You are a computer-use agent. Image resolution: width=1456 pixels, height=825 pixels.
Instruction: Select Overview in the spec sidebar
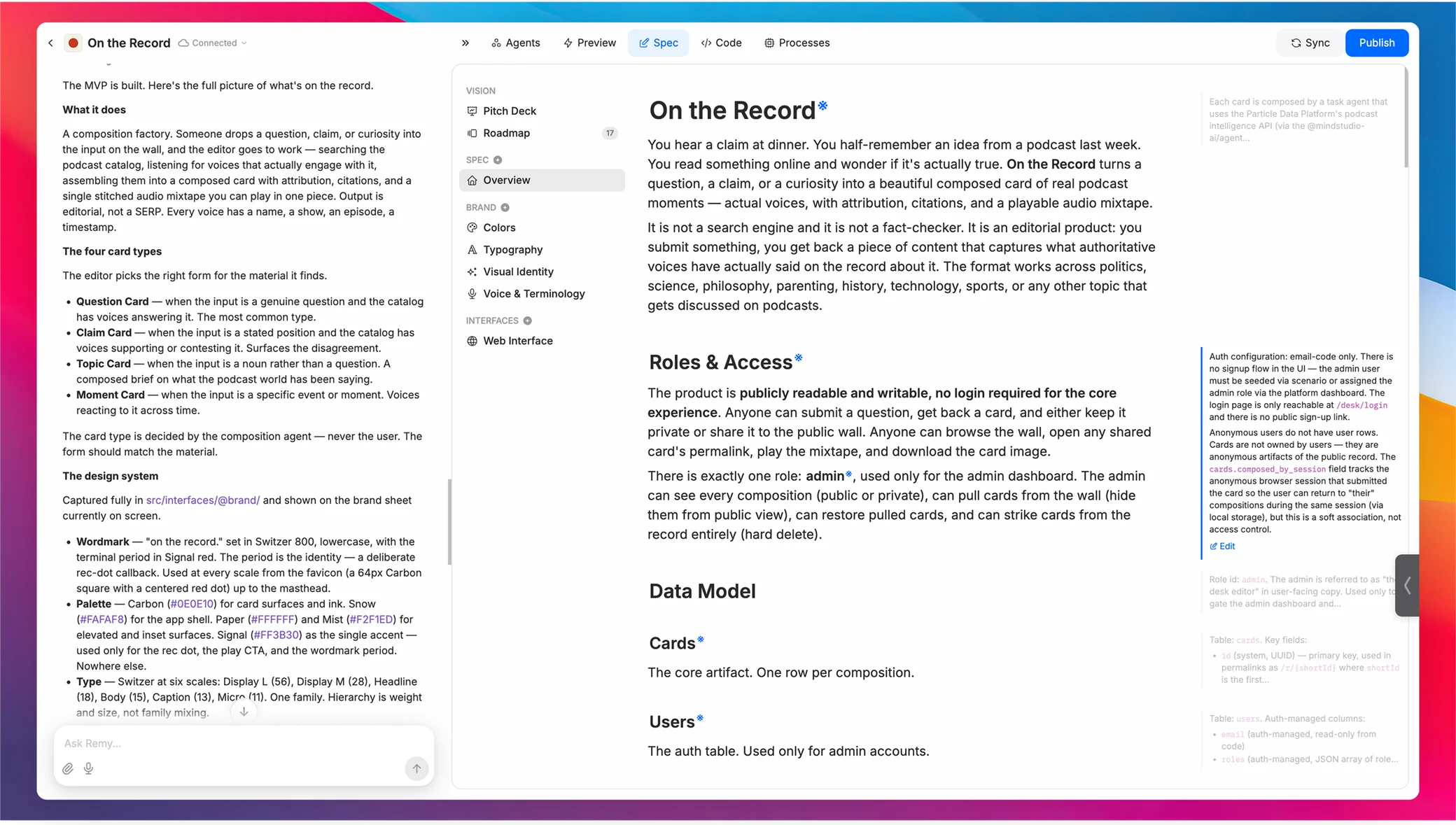(542, 180)
